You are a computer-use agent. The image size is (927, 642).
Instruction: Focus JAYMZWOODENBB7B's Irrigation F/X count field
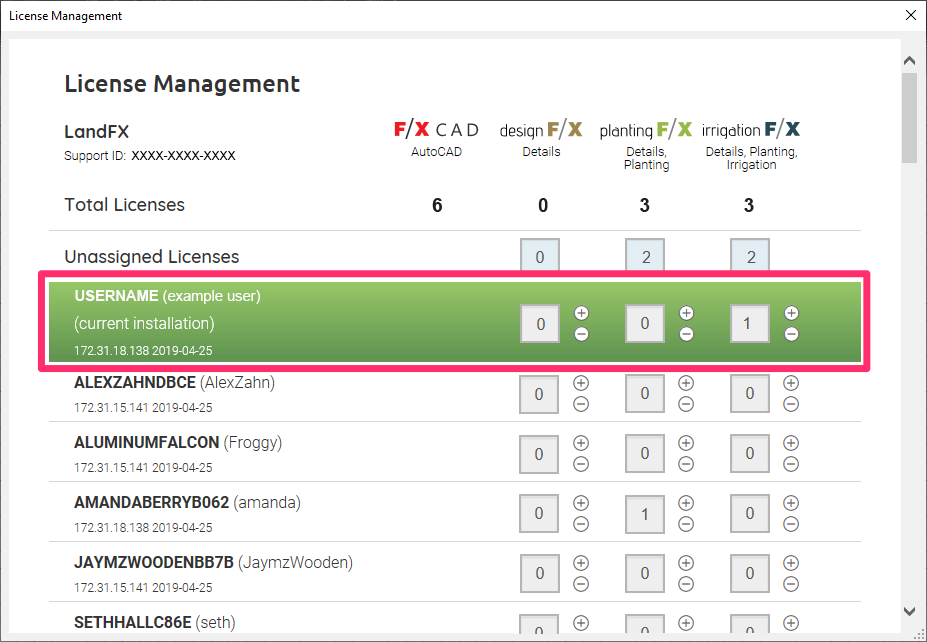coord(750,573)
